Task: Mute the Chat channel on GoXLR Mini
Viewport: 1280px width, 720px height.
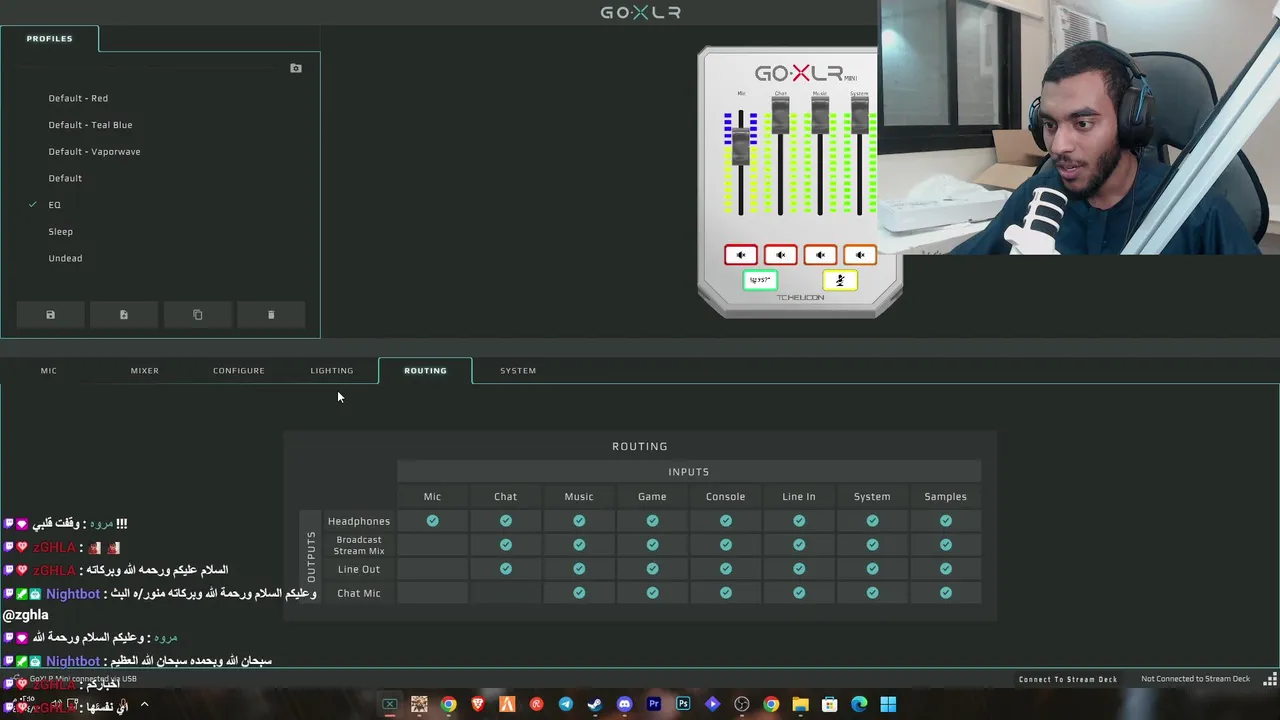Action: [x=780, y=255]
